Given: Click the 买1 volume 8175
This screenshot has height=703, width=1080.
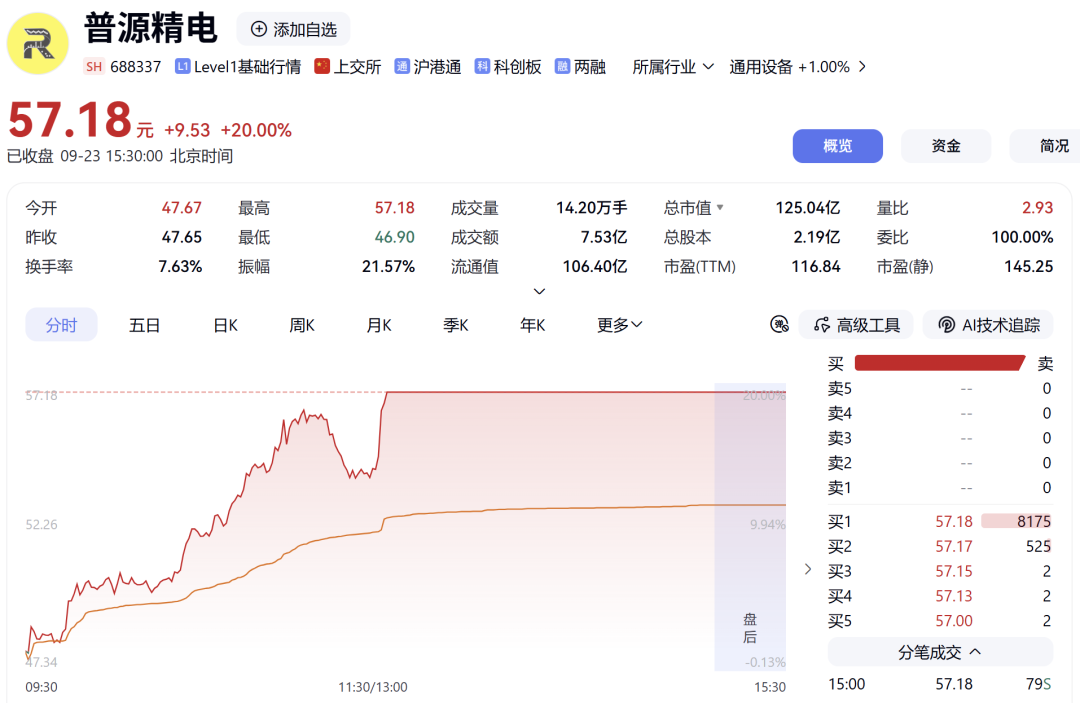Looking at the screenshot, I should (1034, 521).
